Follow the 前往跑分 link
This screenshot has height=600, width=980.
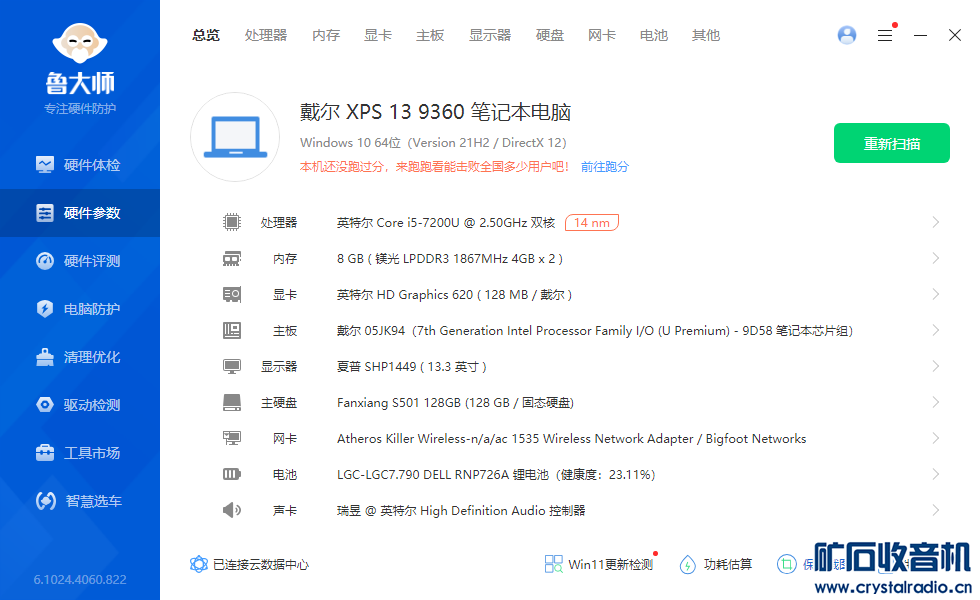point(604,167)
